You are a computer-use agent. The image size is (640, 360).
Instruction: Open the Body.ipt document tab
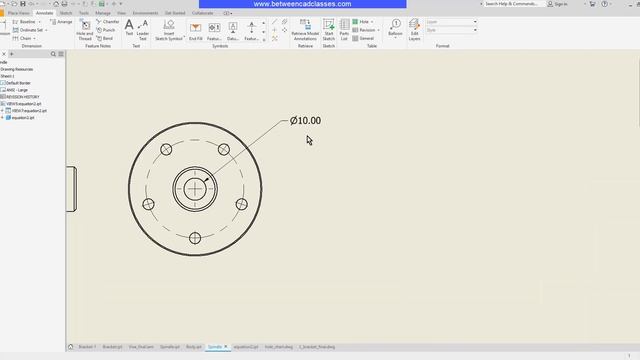coord(194,347)
